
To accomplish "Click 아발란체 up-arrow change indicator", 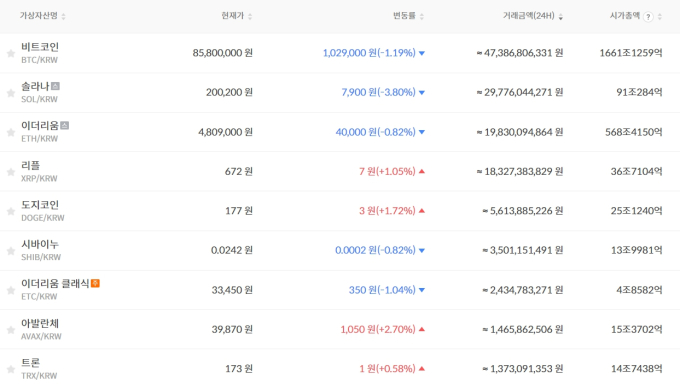I will click(422, 329).
